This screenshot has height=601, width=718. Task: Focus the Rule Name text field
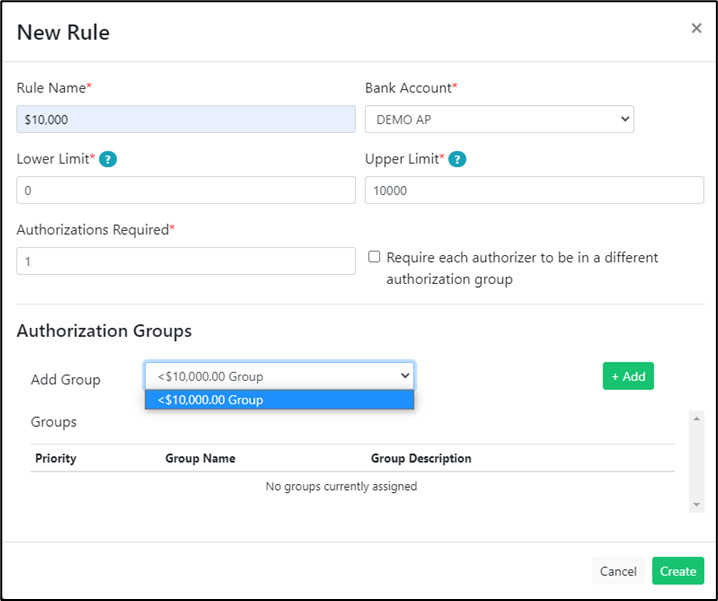(x=186, y=119)
